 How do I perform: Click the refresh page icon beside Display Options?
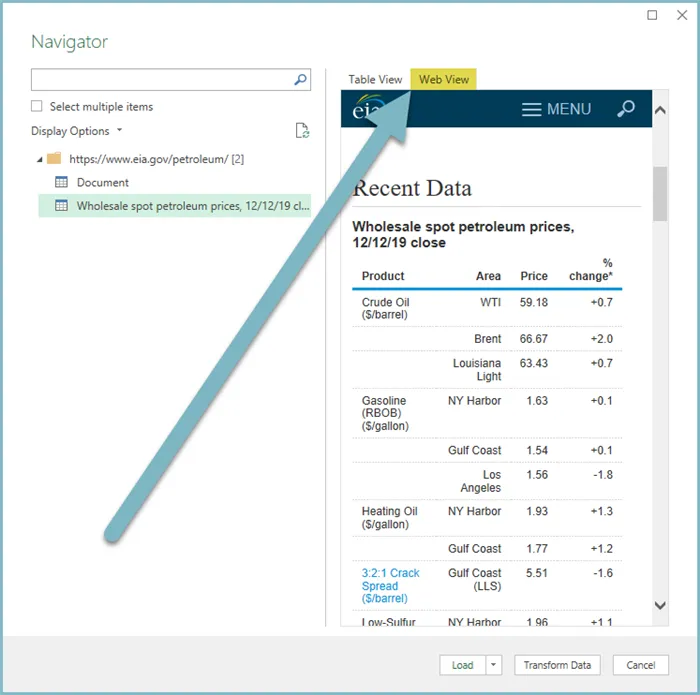point(302,131)
